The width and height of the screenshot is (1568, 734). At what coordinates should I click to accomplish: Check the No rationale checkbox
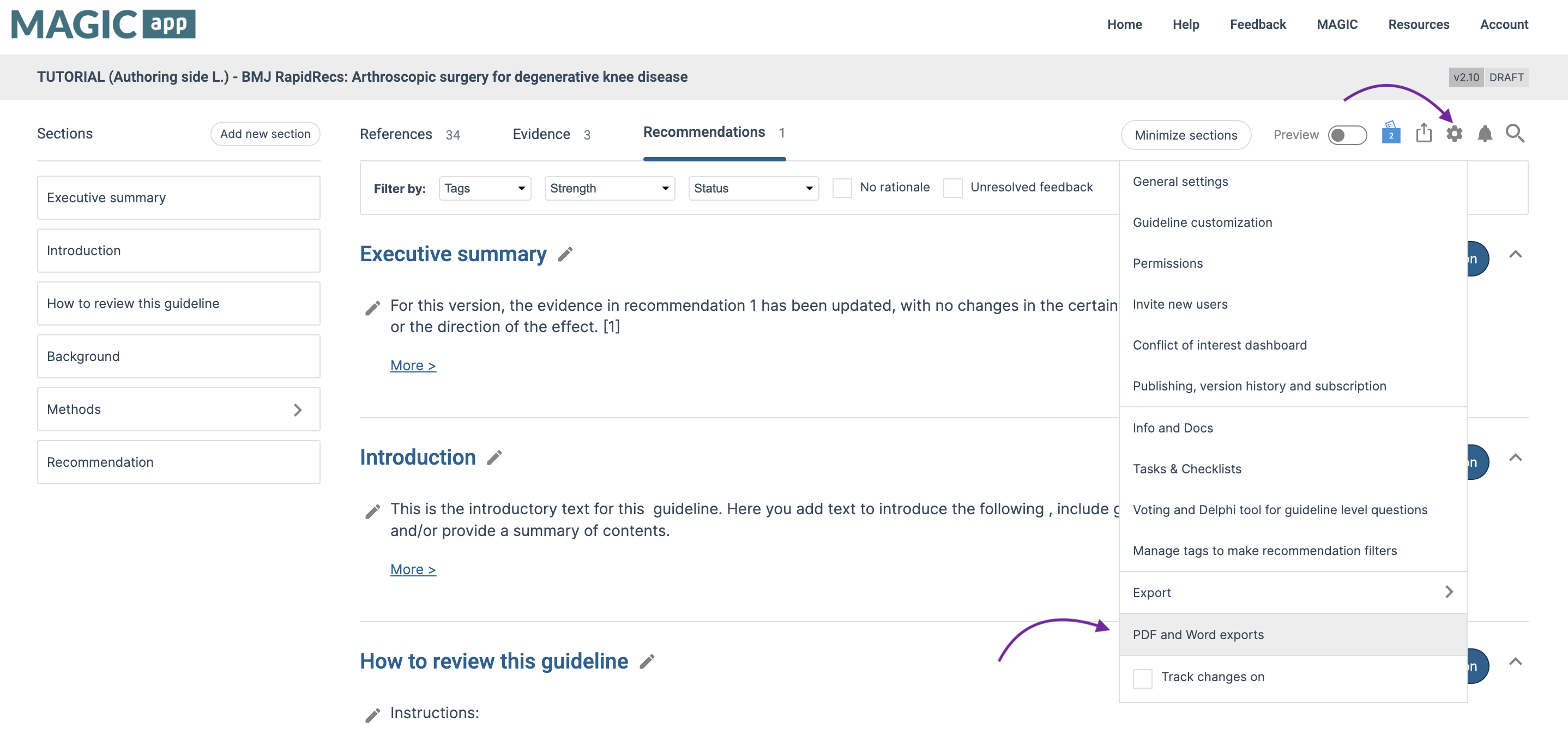pos(842,188)
